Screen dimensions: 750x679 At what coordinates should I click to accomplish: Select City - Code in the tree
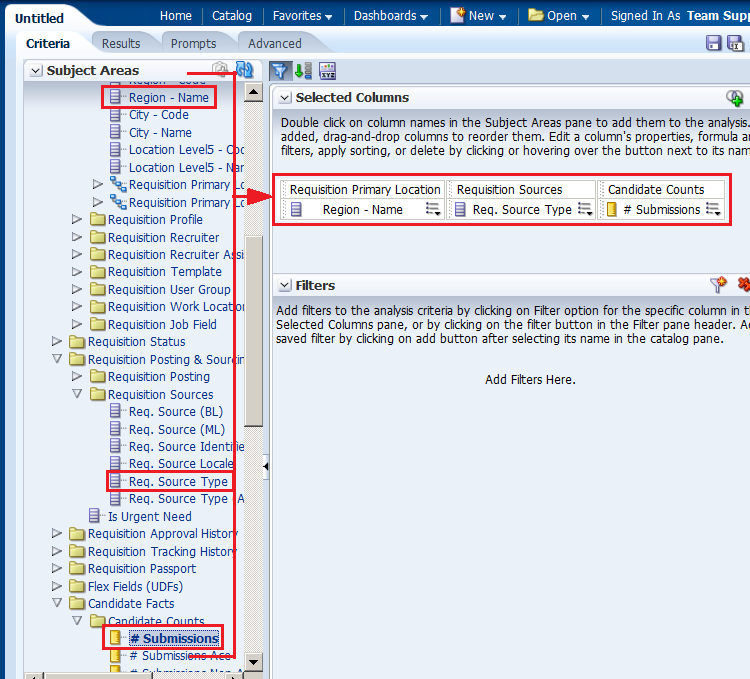[159, 115]
